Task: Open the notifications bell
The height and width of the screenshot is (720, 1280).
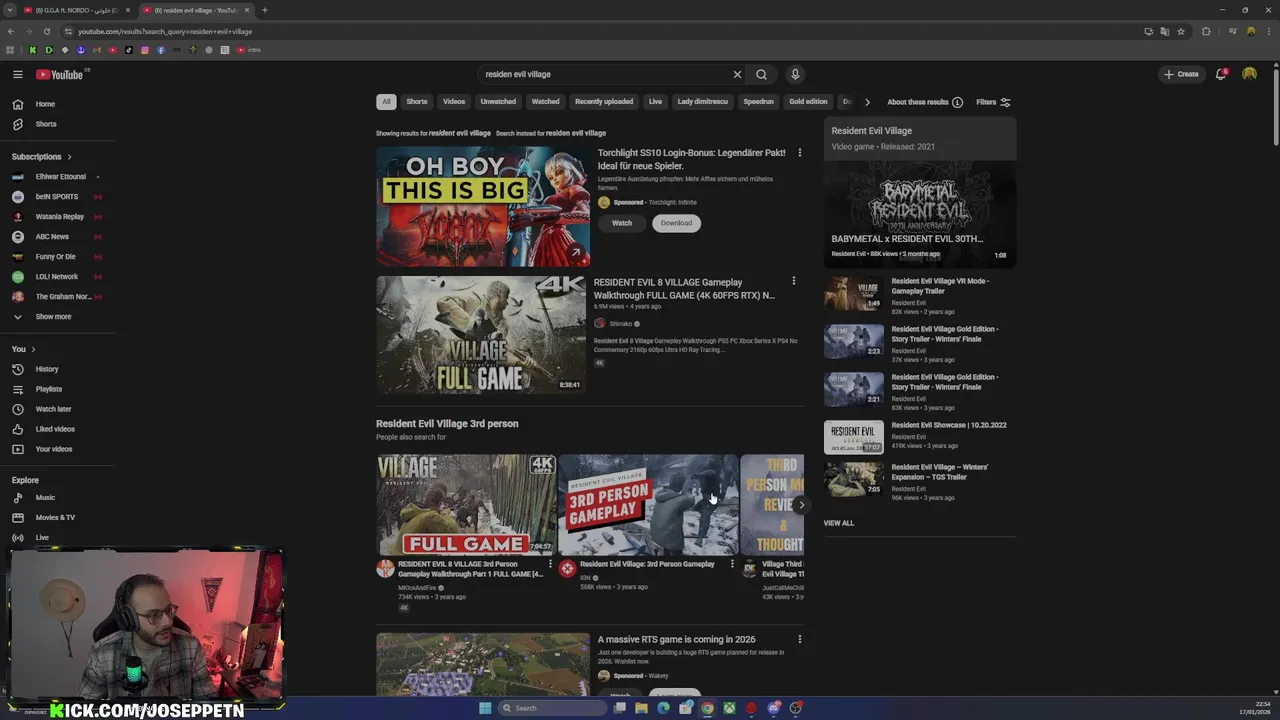Action: point(1221,74)
